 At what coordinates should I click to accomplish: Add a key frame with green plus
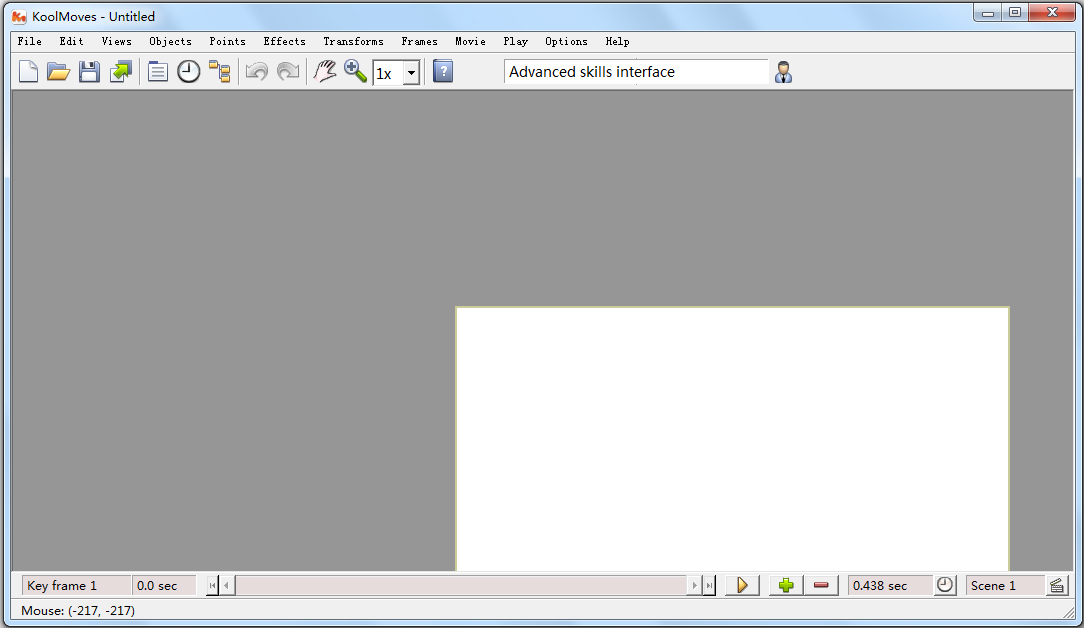(786, 586)
